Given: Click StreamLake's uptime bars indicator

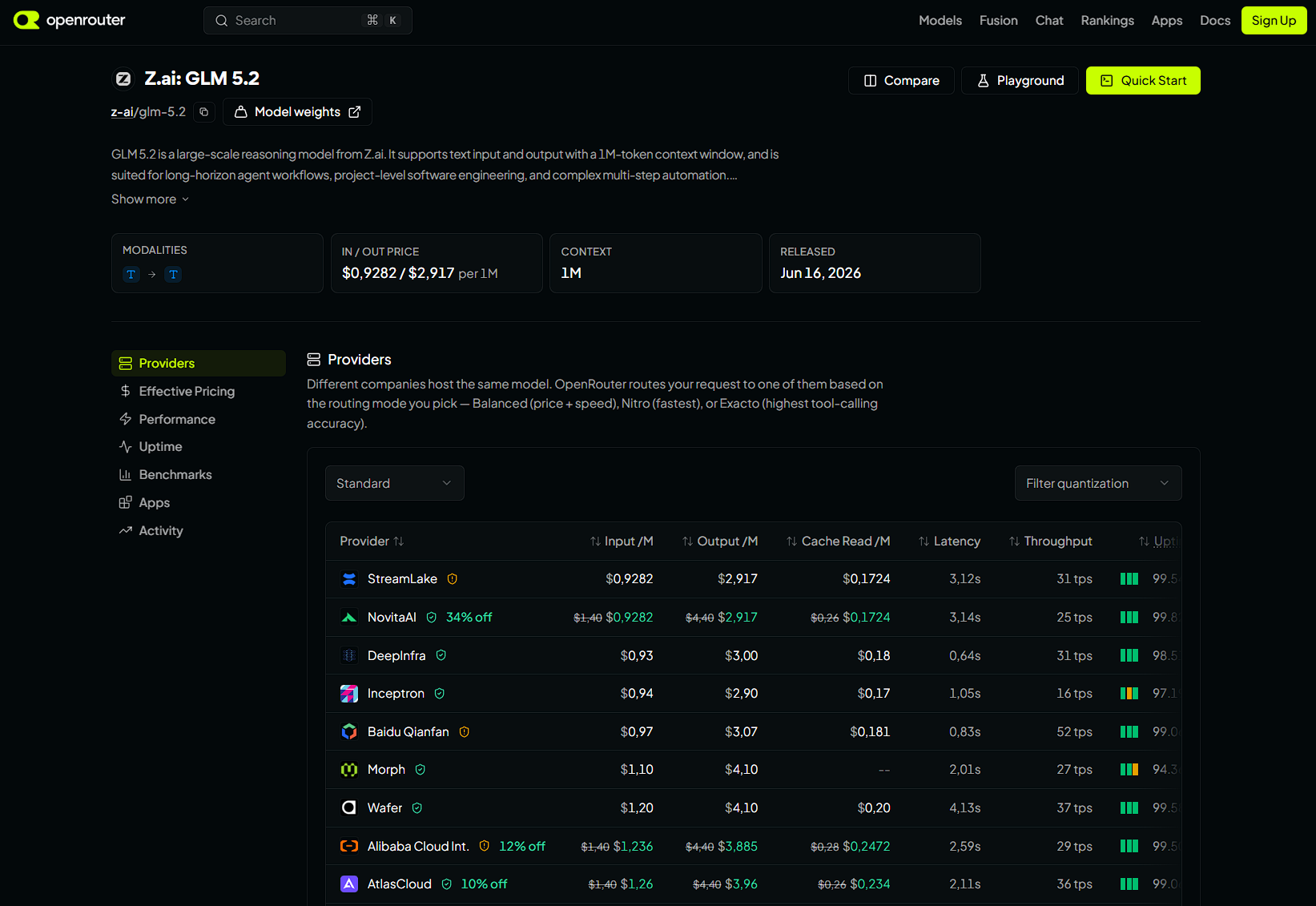Looking at the screenshot, I should 1129,579.
